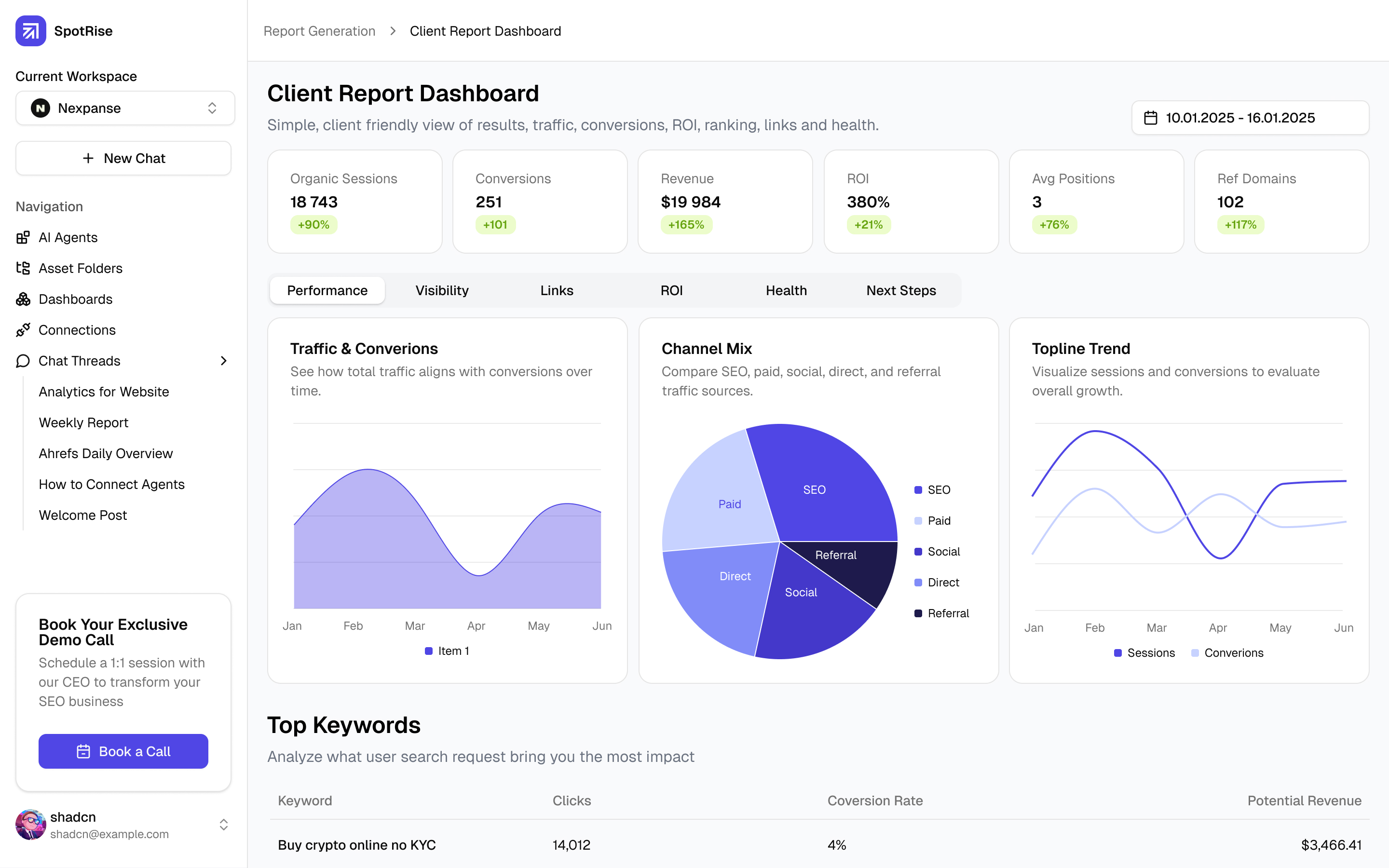This screenshot has height=868, width=1389.
Task: Click the calendar icon in date range
Action: 1150,118
